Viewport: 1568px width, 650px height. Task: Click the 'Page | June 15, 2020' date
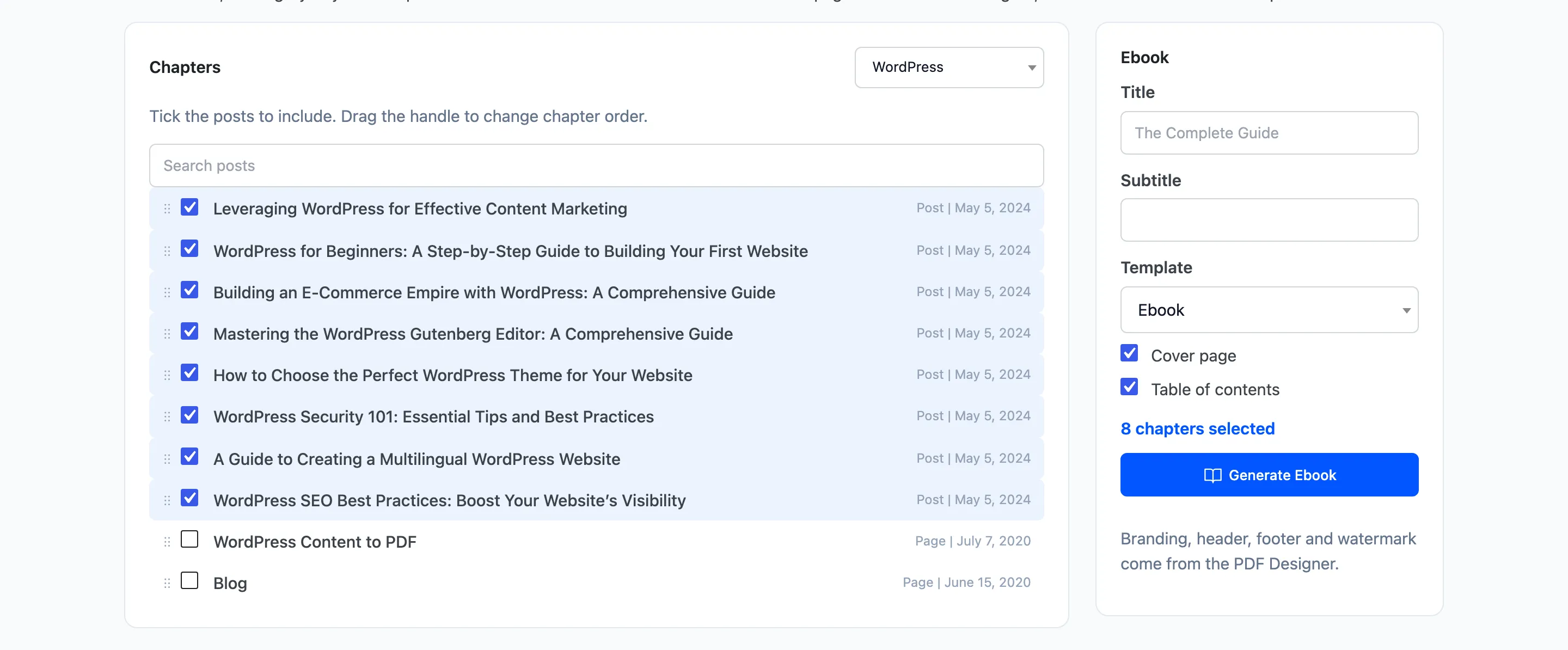tap(966, 582)
